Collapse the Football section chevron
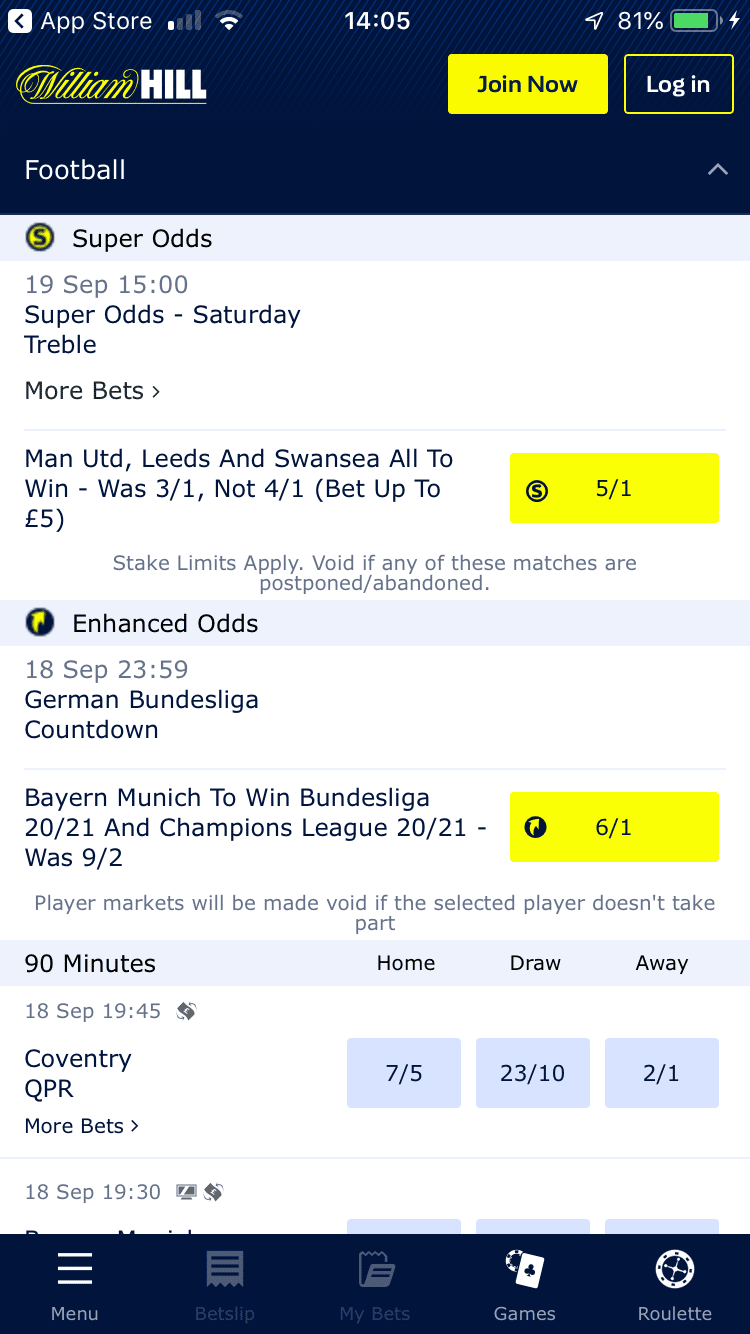The height and width of the screenshot is (1334, 750). click(x=718, y=170)
